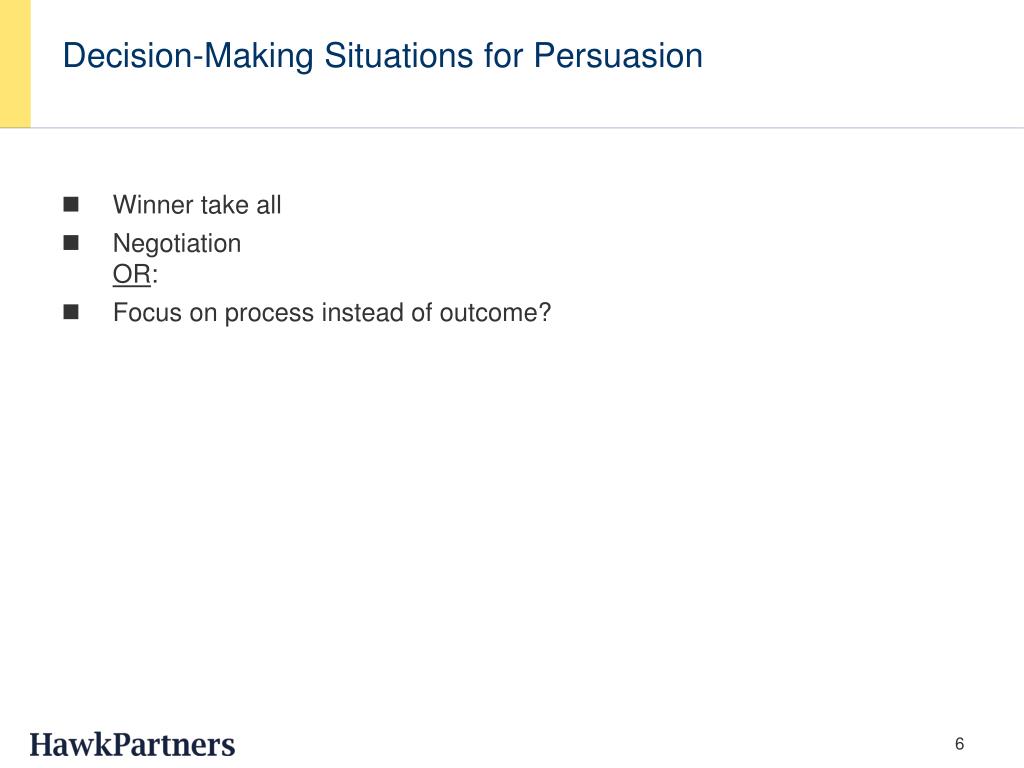Click the word 'Winner' in the first bullet
The width and height of the screenshot is (1024, 768).
[153, 205]
